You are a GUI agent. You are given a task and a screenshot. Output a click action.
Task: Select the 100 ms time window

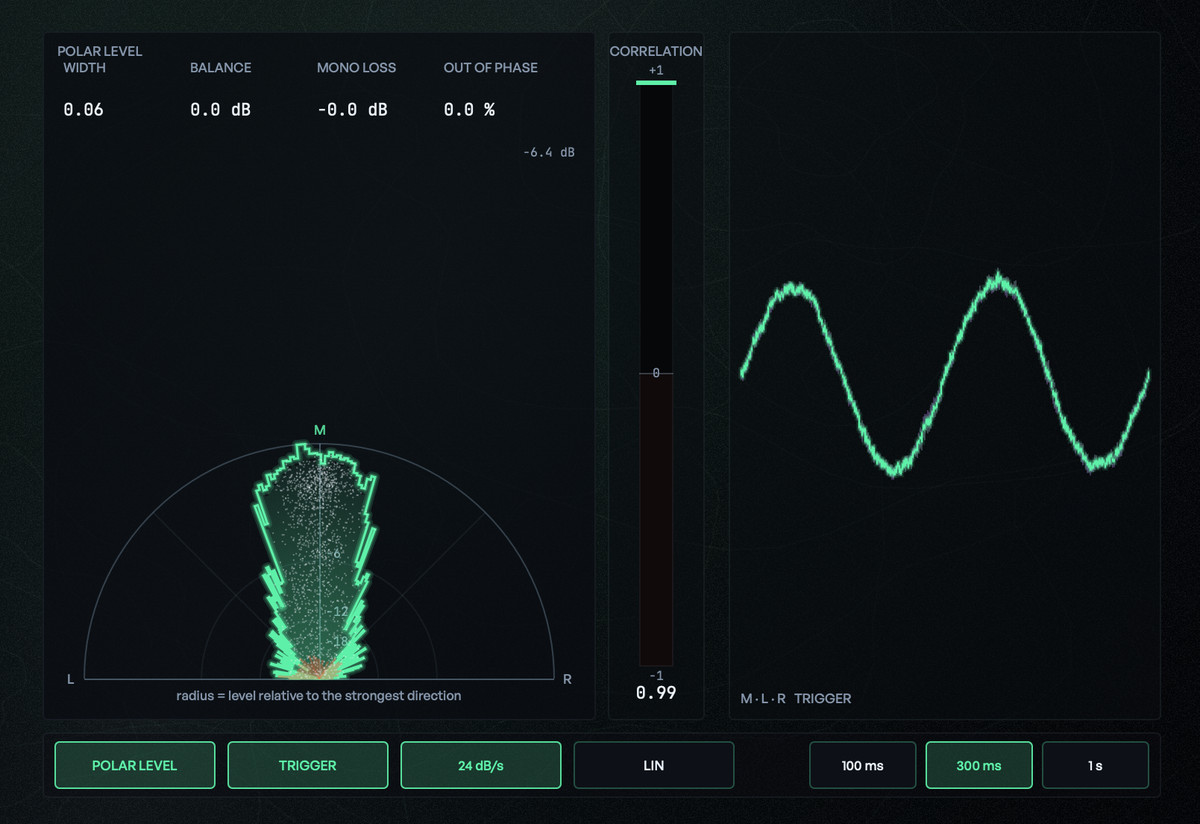tap(862, 765)
